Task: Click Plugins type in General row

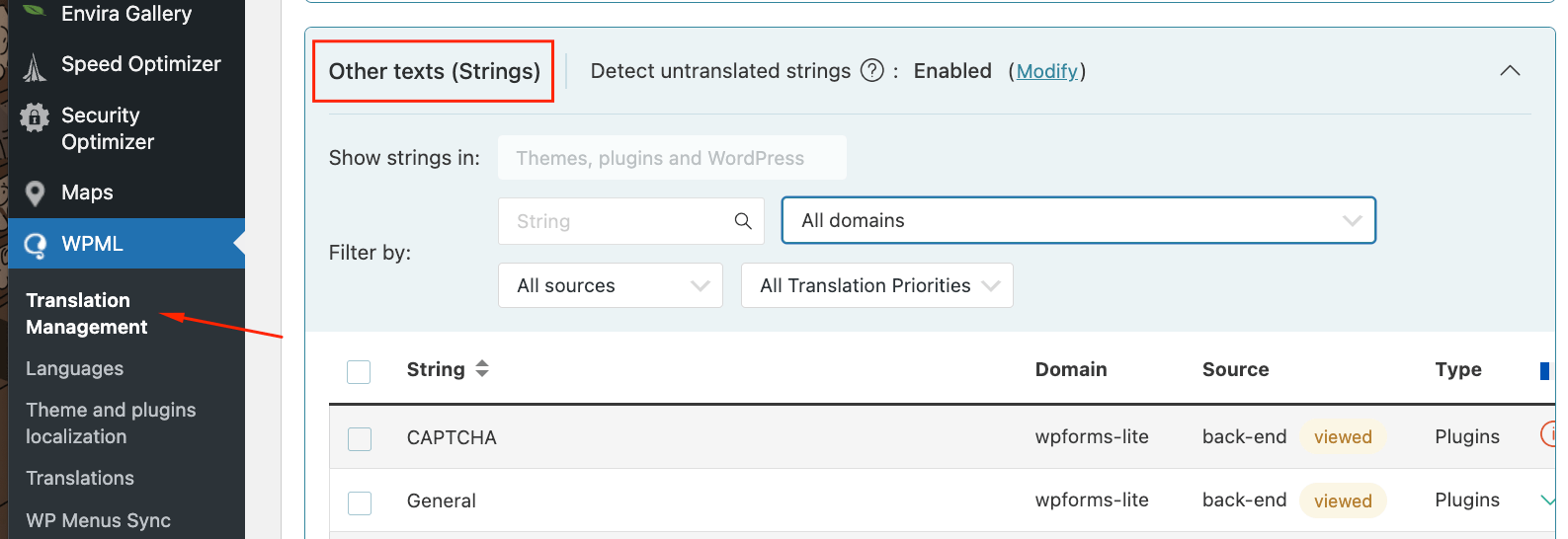Action: tap(1467, 500)
